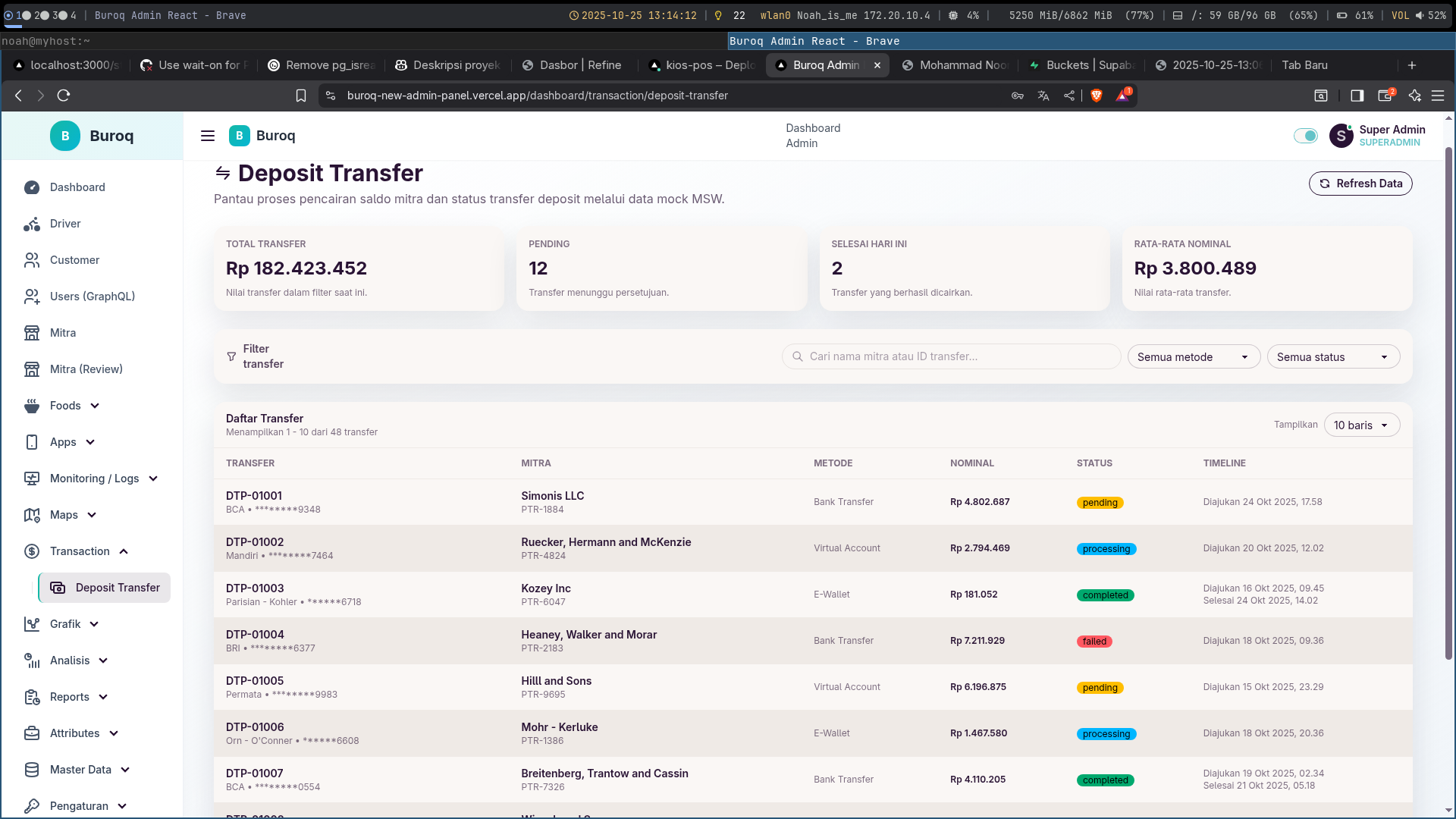Toggle the browser sidebar panel button

[1357, 96]
